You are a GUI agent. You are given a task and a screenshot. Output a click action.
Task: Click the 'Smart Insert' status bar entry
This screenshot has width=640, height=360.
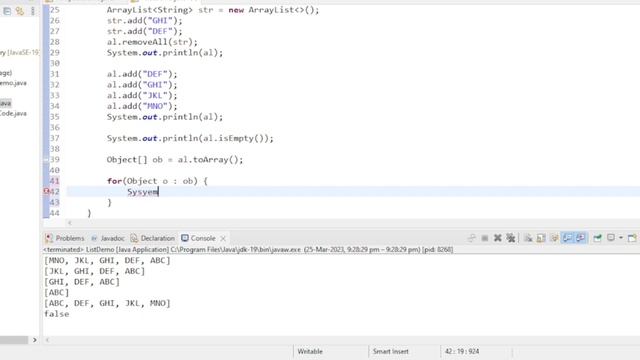pyautogui.click(x=390, y=351)
